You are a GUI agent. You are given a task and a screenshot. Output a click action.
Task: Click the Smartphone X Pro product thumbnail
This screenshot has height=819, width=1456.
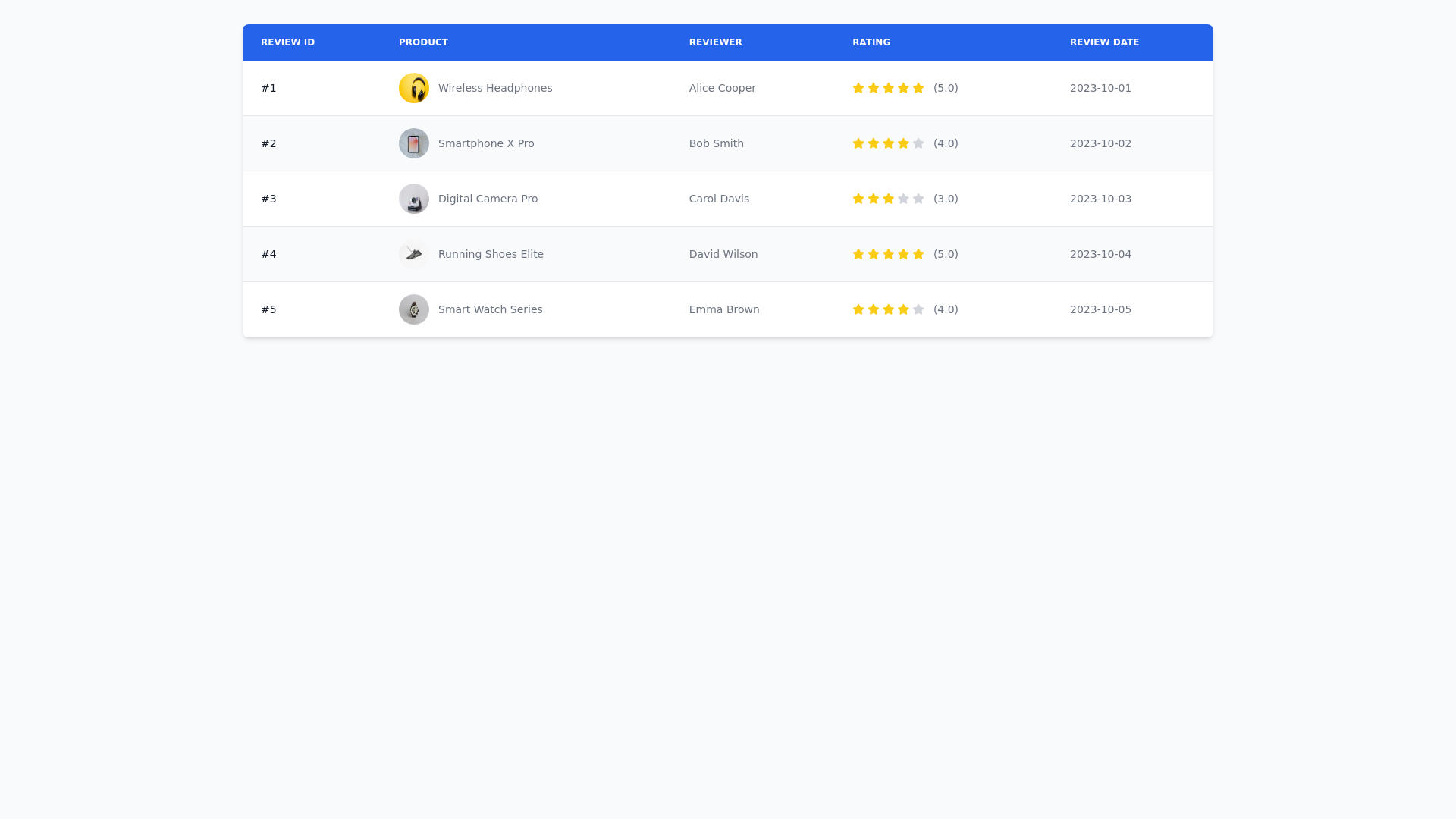click(414, 143)
